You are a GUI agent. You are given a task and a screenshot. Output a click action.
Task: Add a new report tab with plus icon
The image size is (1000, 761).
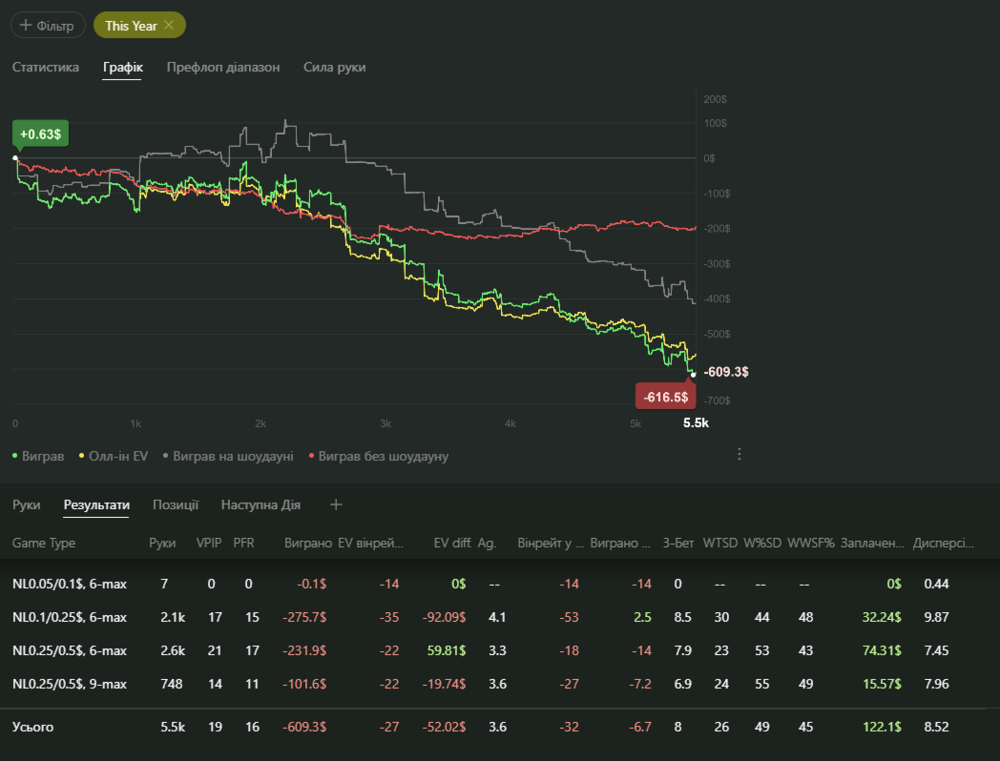click(x=336, y=505)
